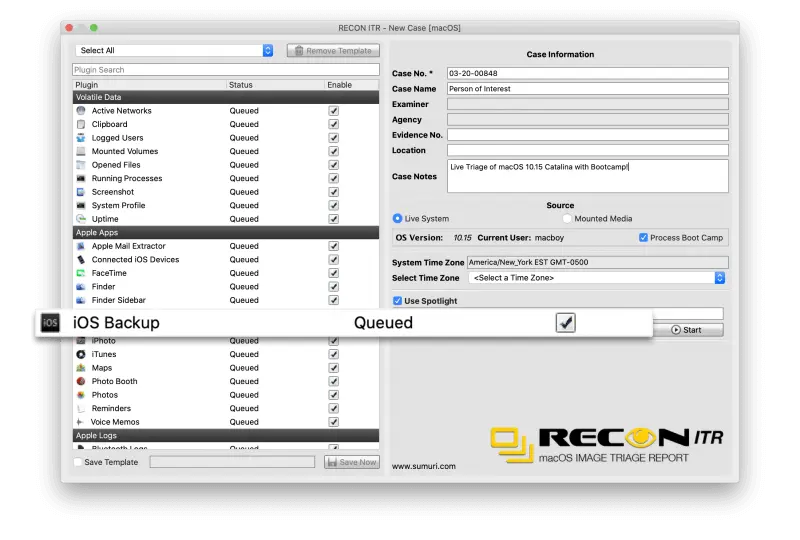
Task: Select the Live System source option
Action: point(397,218)
